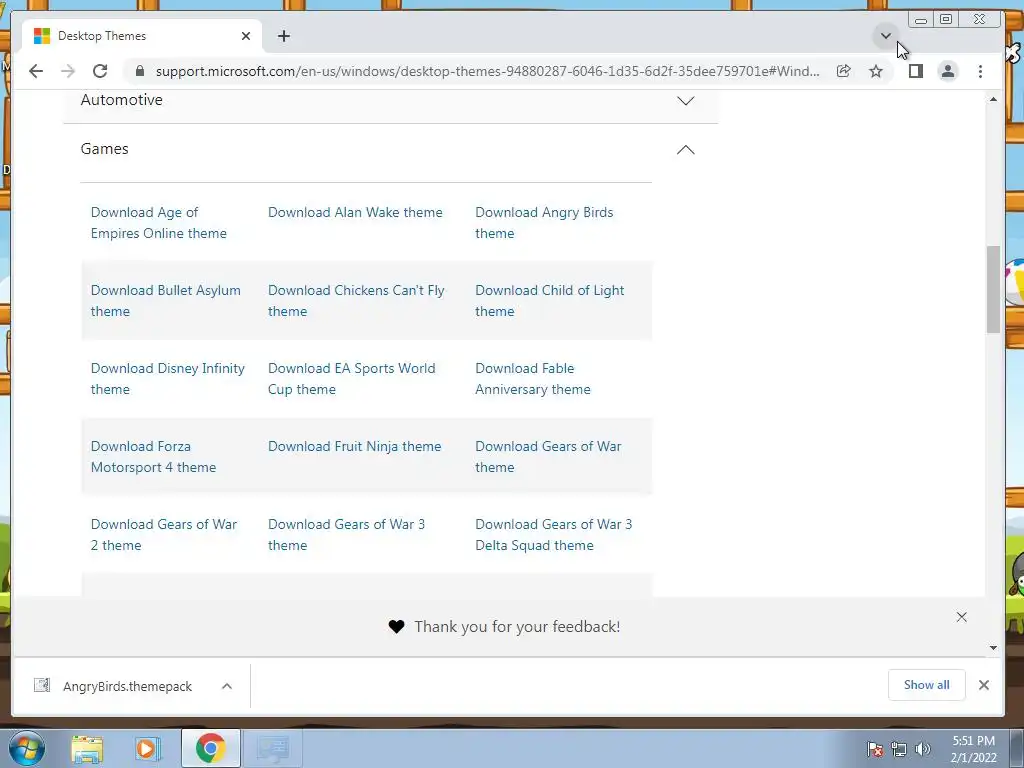
Task: Reload the page with the refresh icon
Action: [x=100, y=71]
